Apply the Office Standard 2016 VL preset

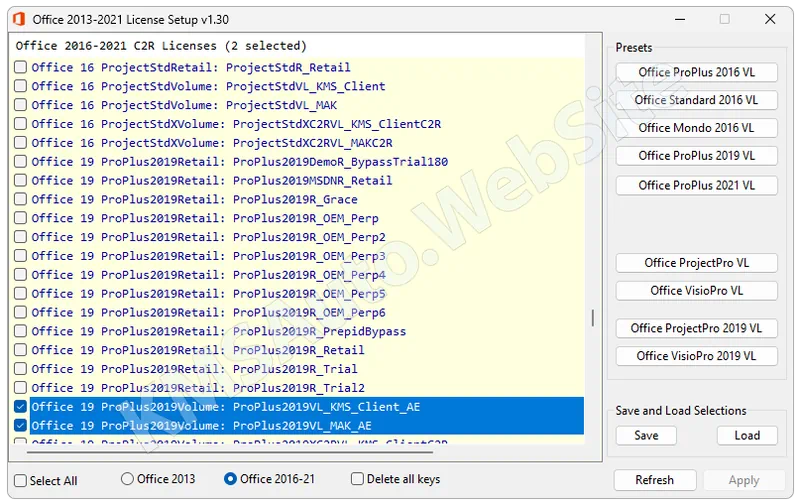point(696,100)
